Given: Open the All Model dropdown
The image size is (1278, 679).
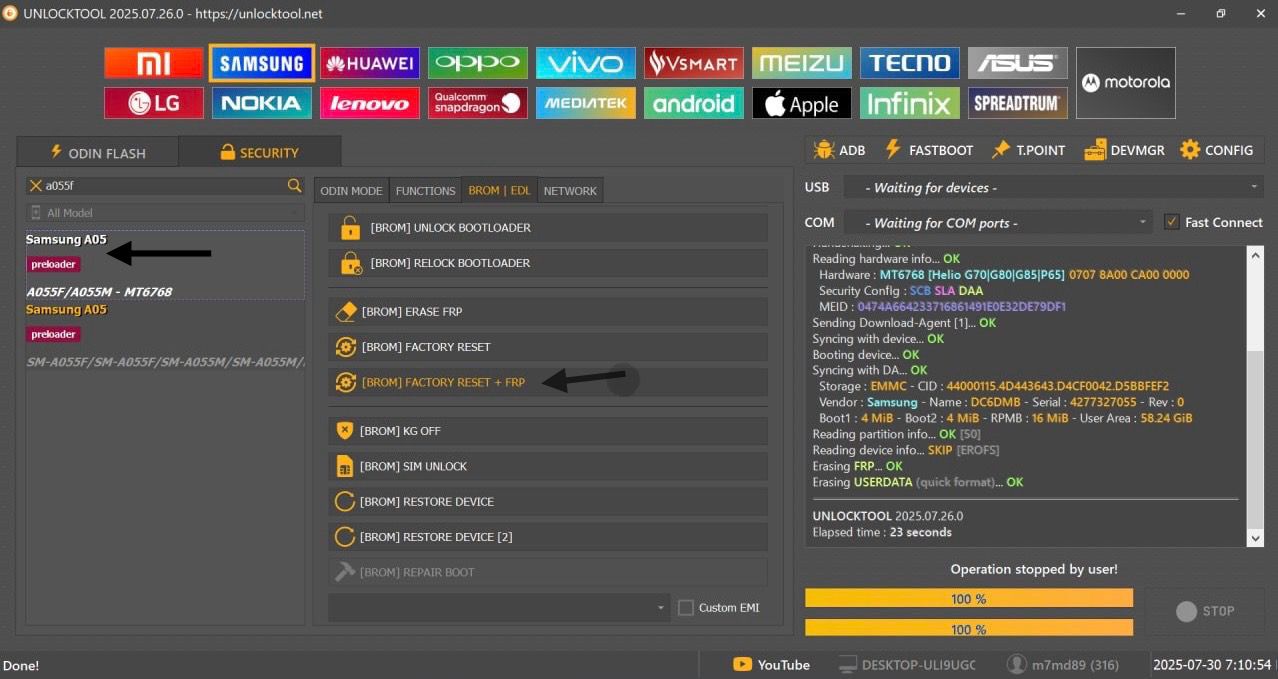Looking at the screenshot, I should click(165, 213).
